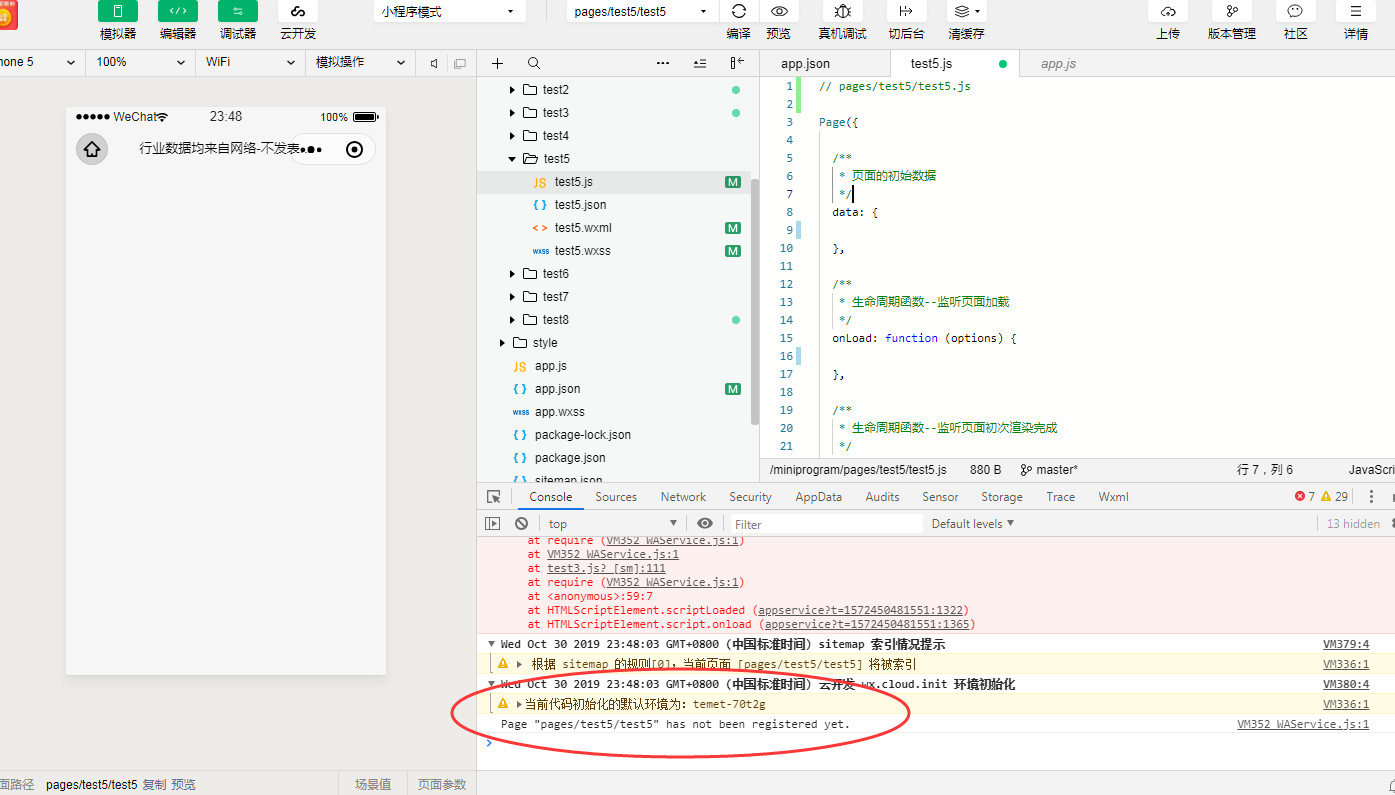Click the Preview (预览) eye icon
The image size is (1395, 795).
pyautogui.click(x=778, y=12)
